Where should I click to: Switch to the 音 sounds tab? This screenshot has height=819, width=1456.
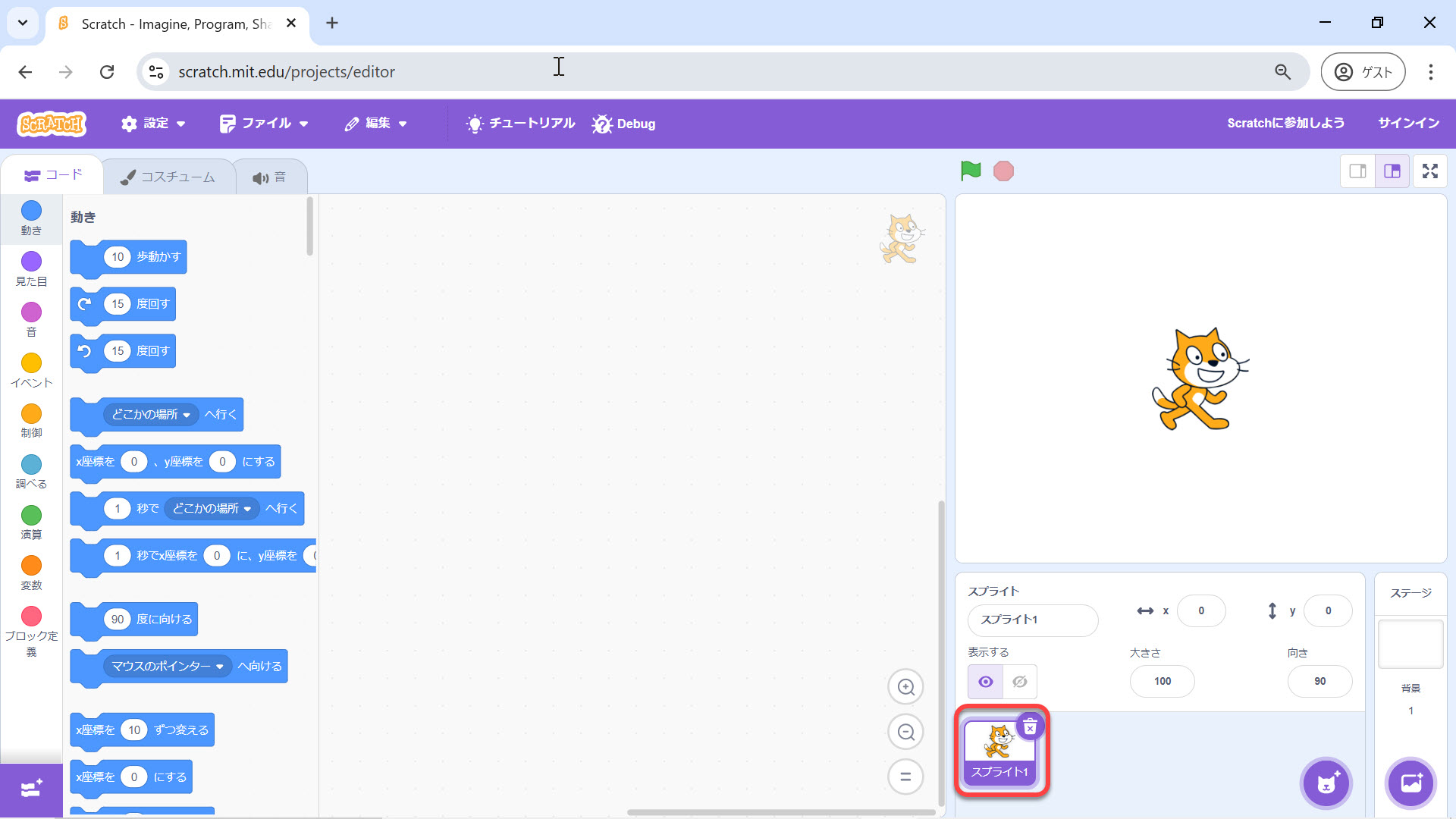[x=269, y=177]
